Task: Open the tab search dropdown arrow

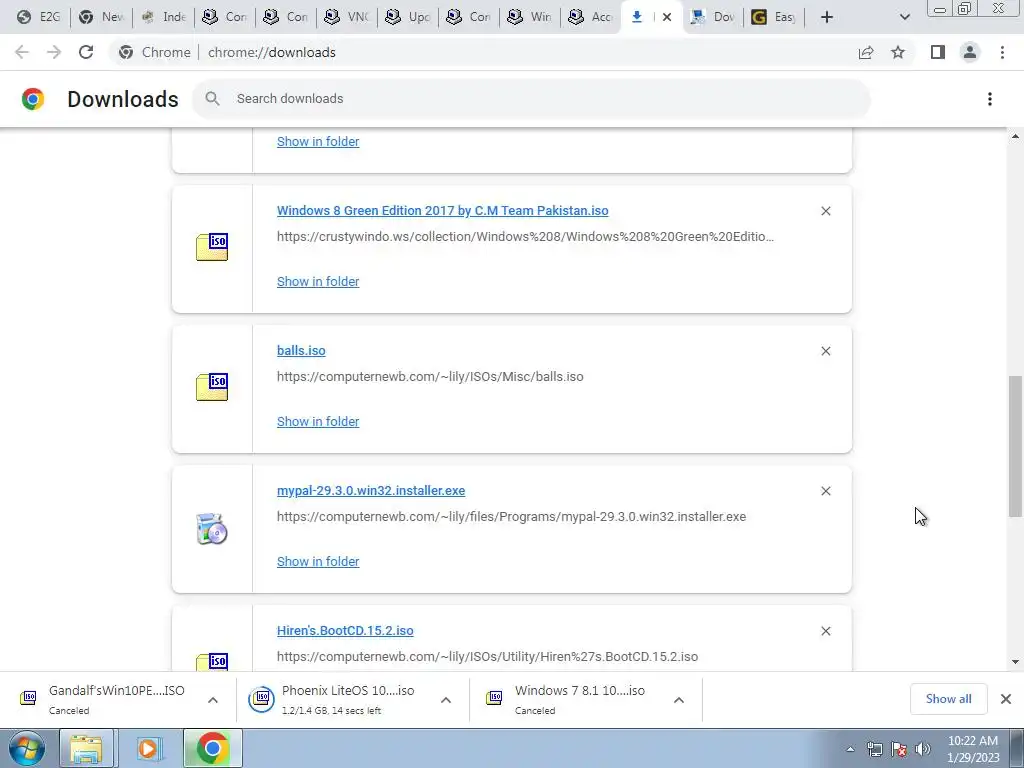Action: (904, 17)
